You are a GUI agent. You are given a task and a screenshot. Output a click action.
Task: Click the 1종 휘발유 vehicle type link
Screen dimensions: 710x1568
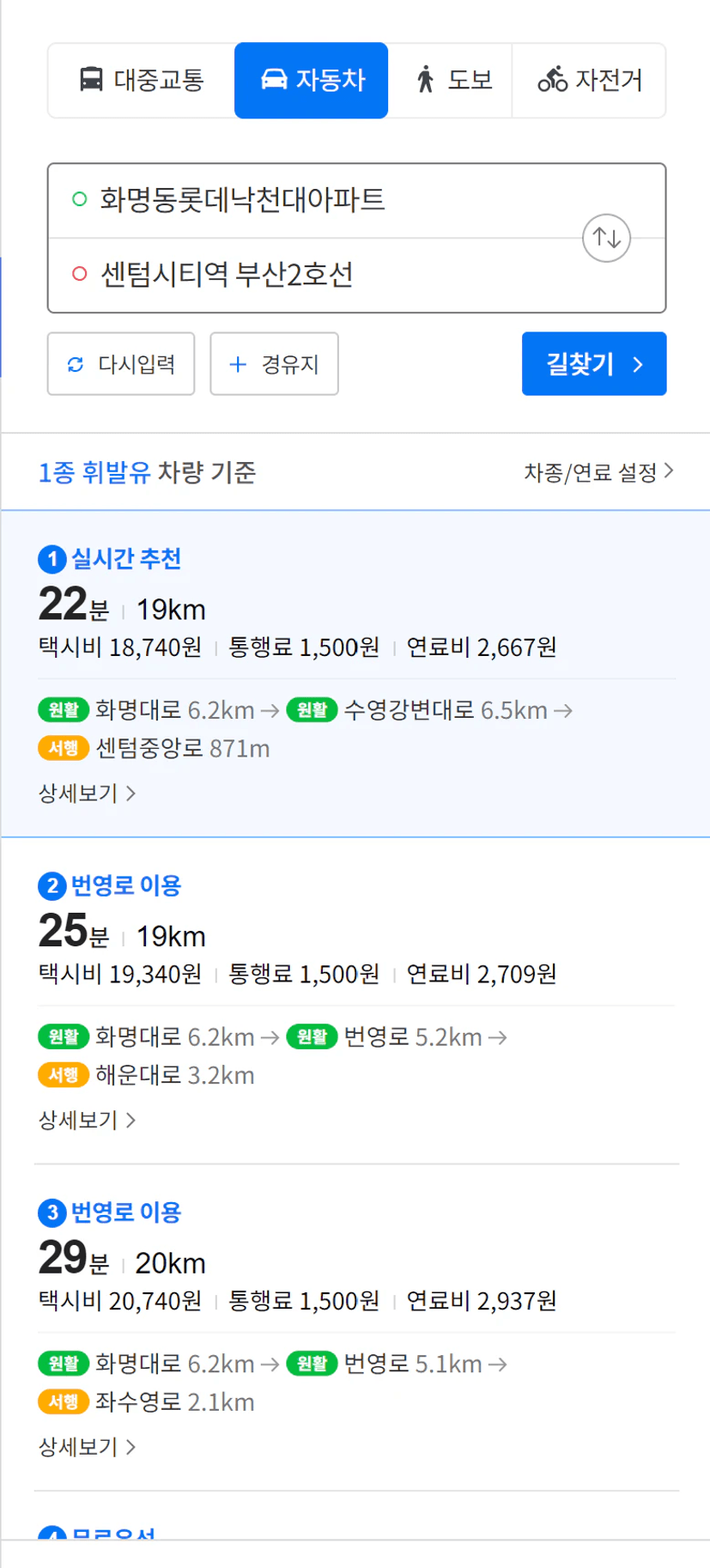point(94,472)
